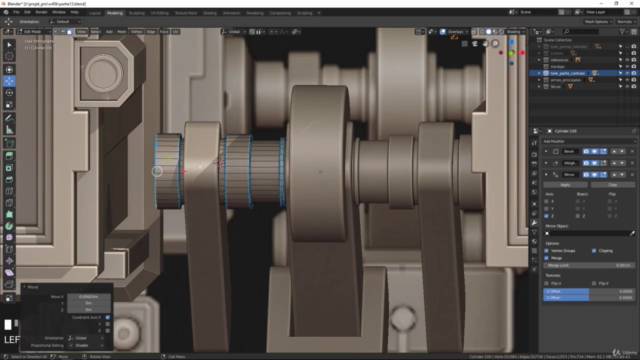The image size is (640, 360).
Task: Select the Inset Faces tool
Action: (x=9, y=168)
